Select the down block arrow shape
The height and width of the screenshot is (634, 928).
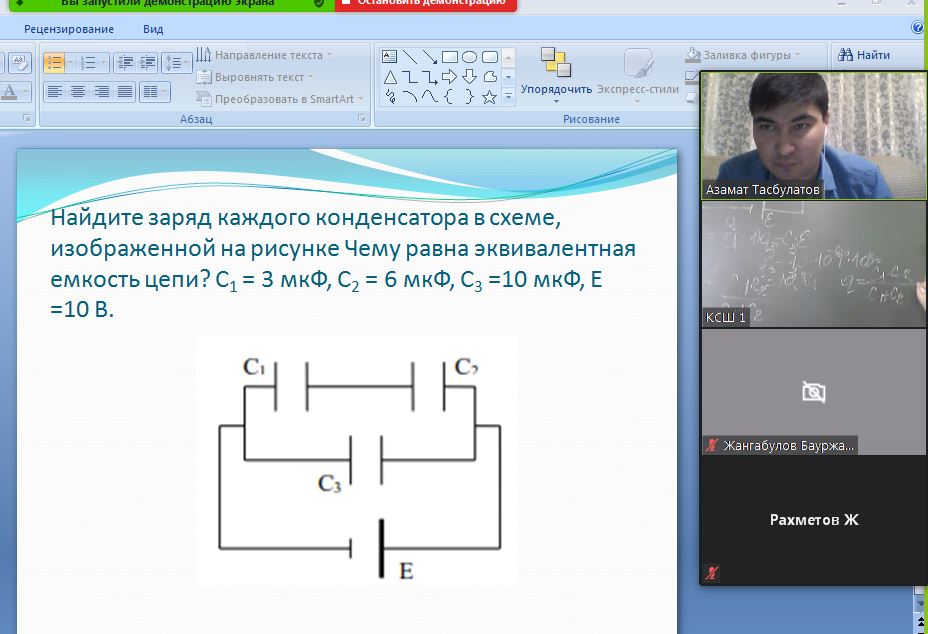point(469,77)
